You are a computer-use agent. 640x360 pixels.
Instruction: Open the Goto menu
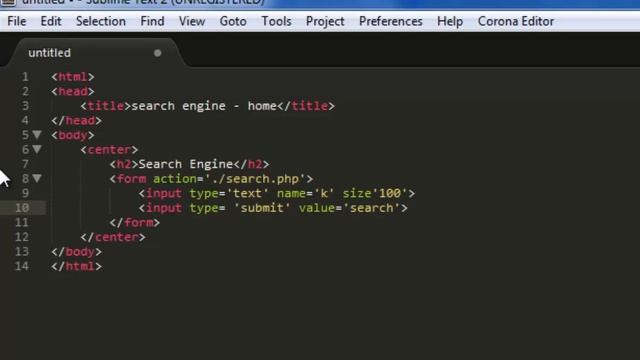tap(233, 21)
